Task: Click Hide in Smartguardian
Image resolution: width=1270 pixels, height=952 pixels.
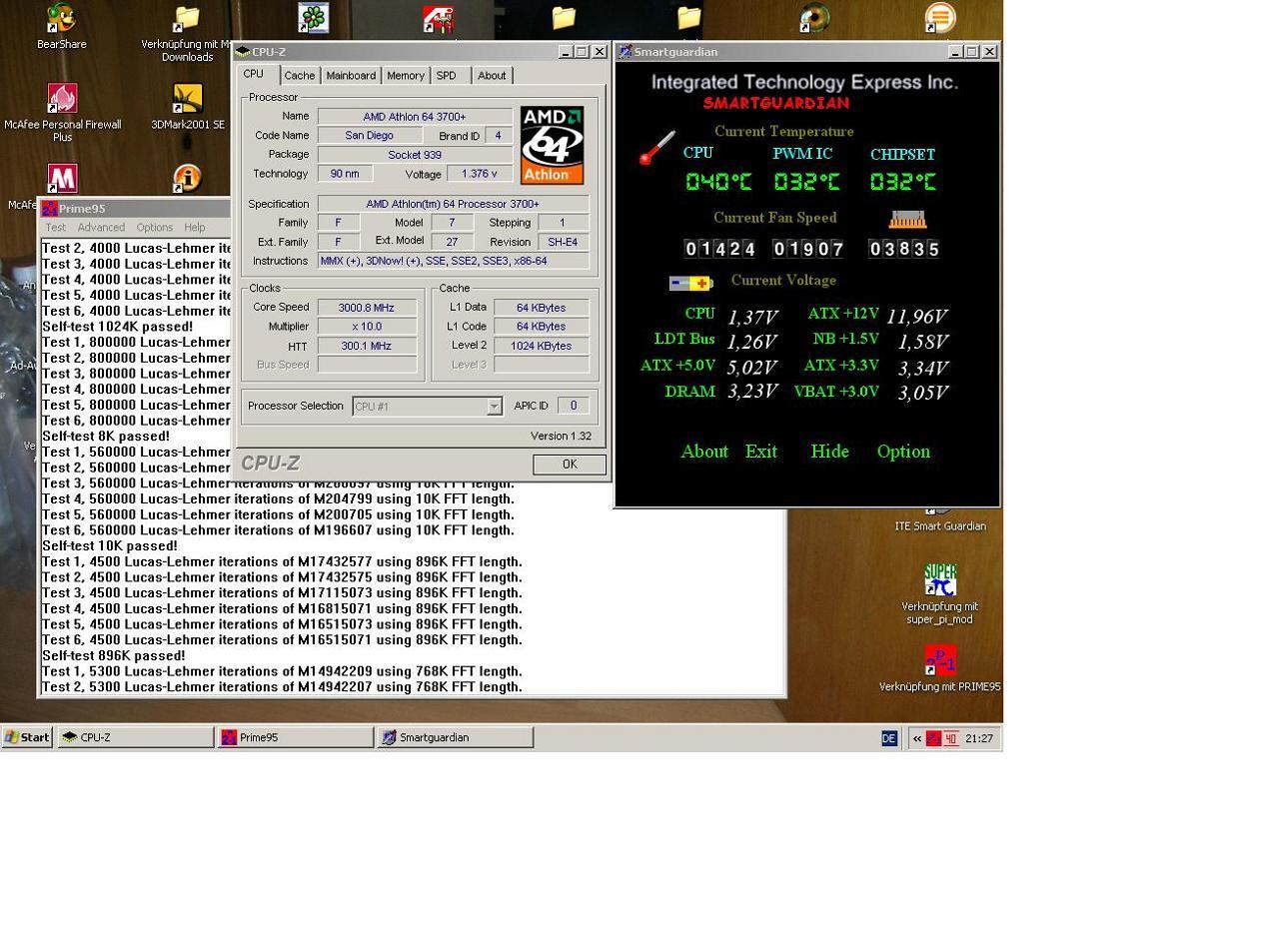Action: (829, 452)
